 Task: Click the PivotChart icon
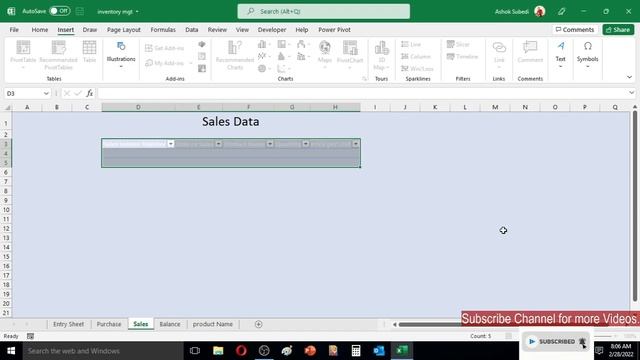[350, 53]
